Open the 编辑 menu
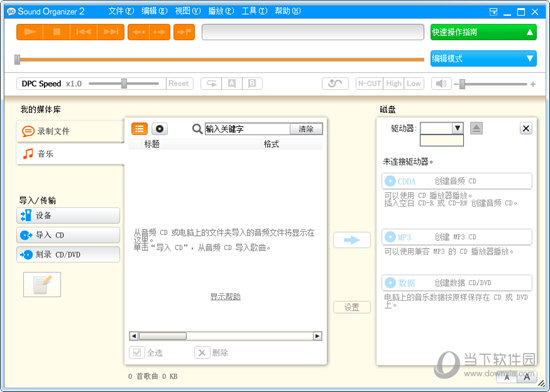Image resolution: width=550 pixels, height=392 pixels. coord(154,11)
